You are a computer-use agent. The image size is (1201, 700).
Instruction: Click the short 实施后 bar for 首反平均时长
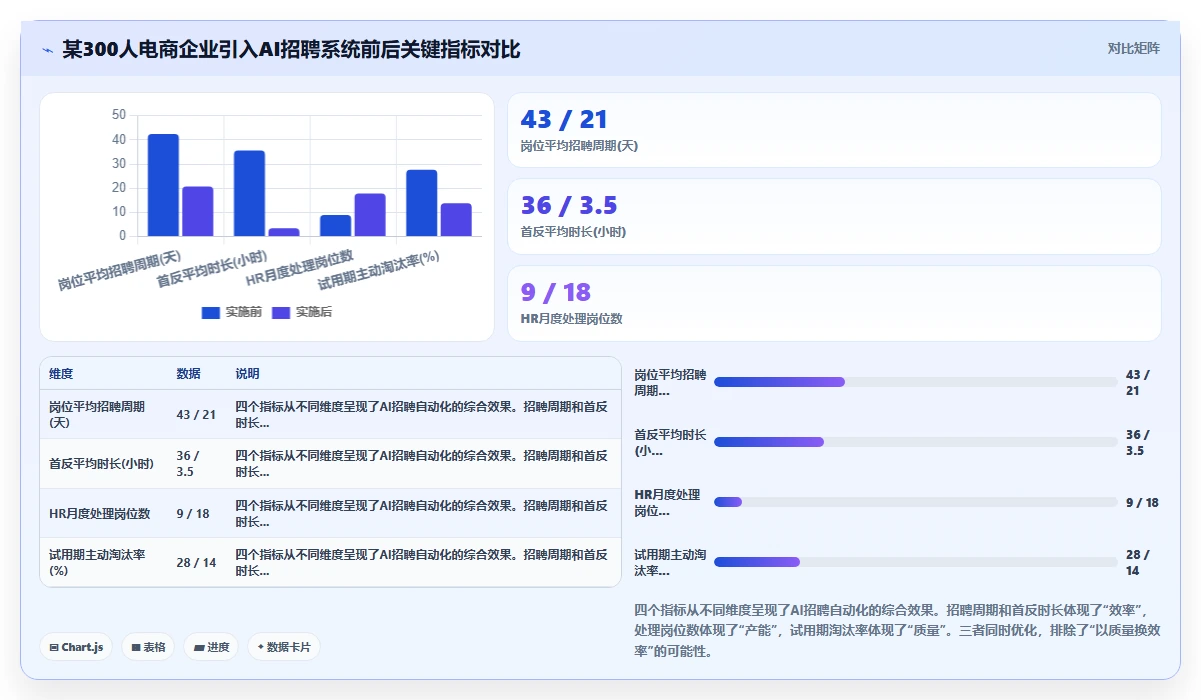pyautogui.click(x=284, y=233)
